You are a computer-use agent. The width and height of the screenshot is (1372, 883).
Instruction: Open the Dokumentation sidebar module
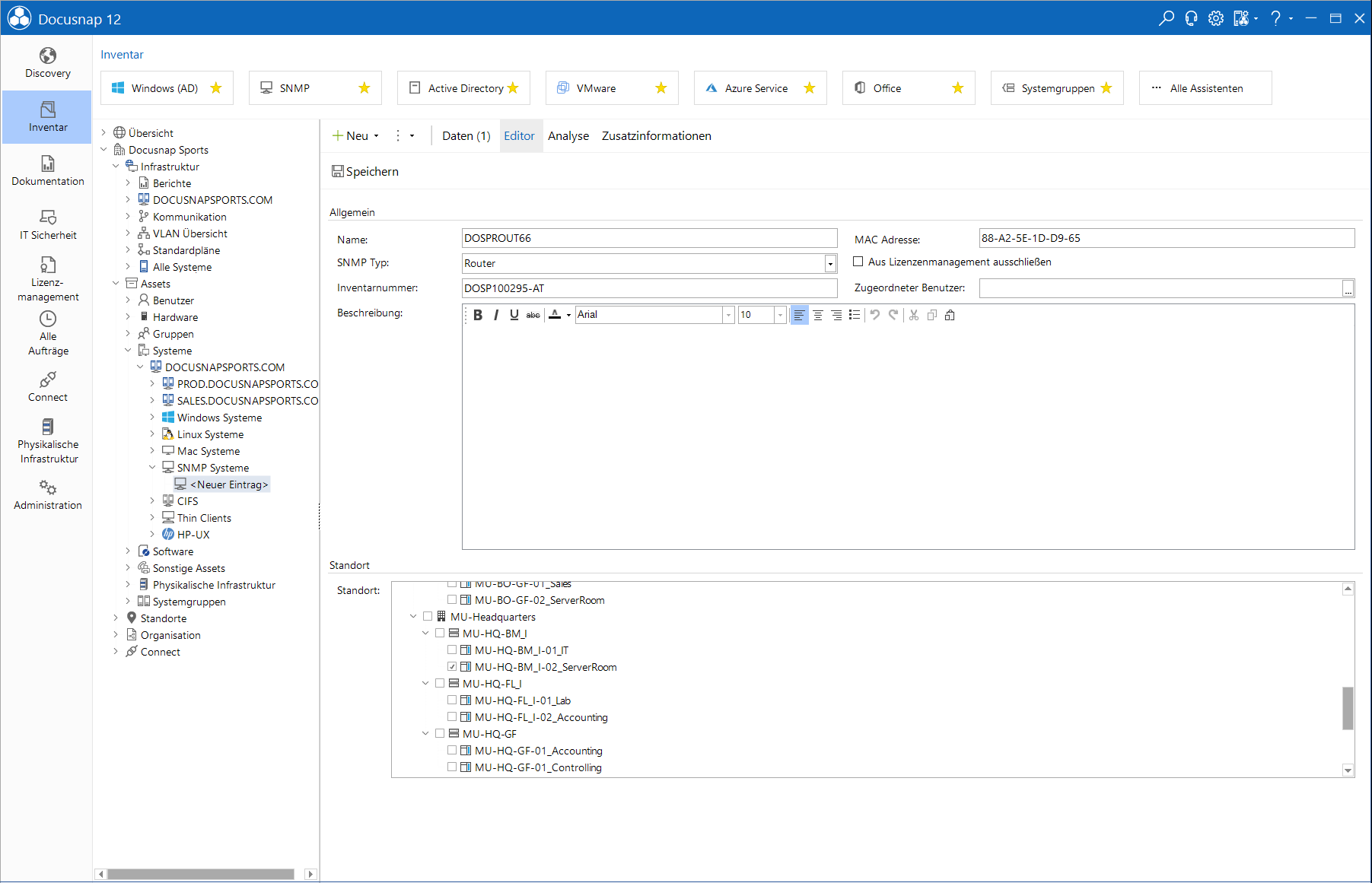tap(47, 171)
